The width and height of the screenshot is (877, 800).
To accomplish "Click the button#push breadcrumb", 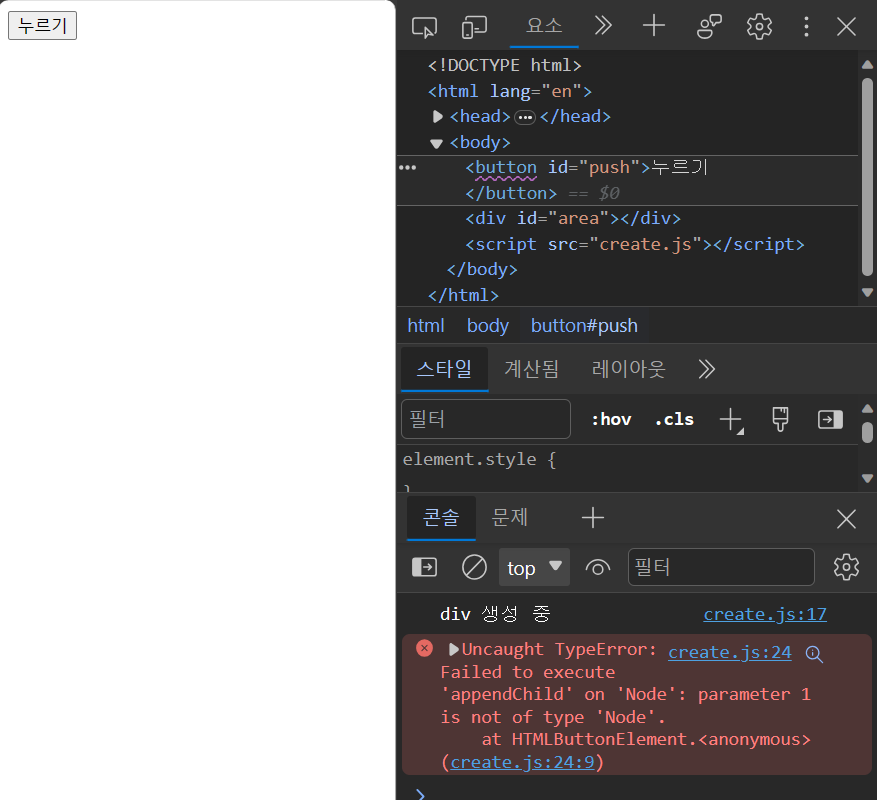I will tap(584, 326).
